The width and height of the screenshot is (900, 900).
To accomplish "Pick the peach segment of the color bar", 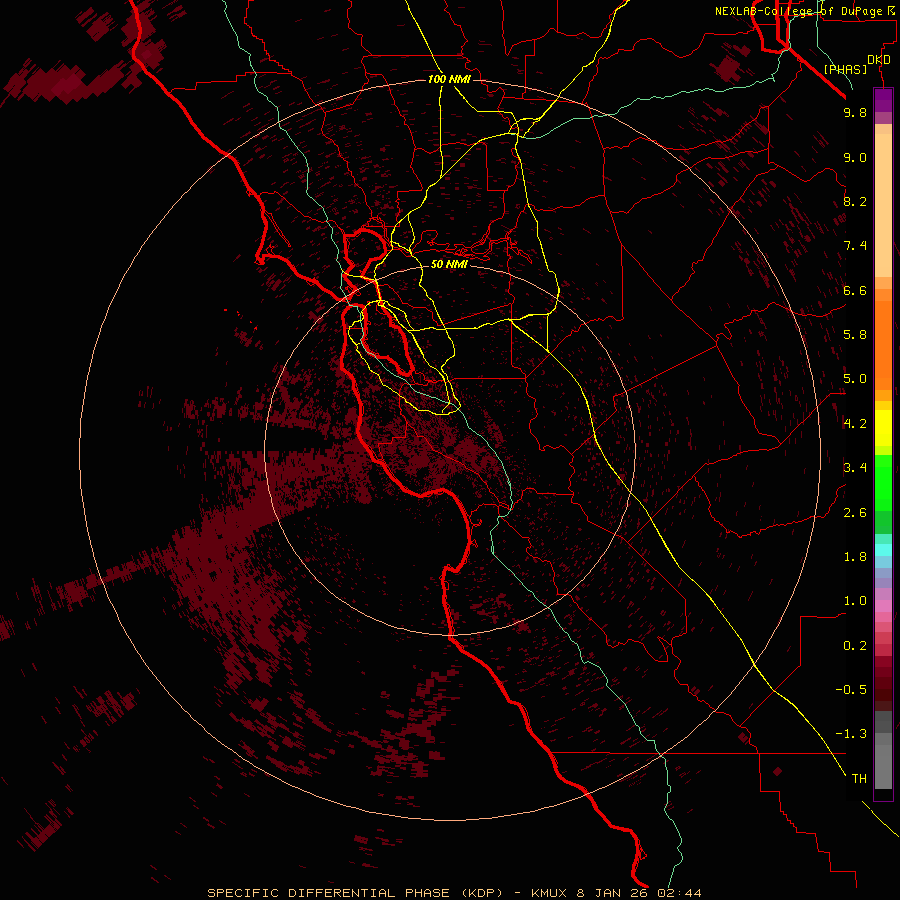I will point(883,205).
